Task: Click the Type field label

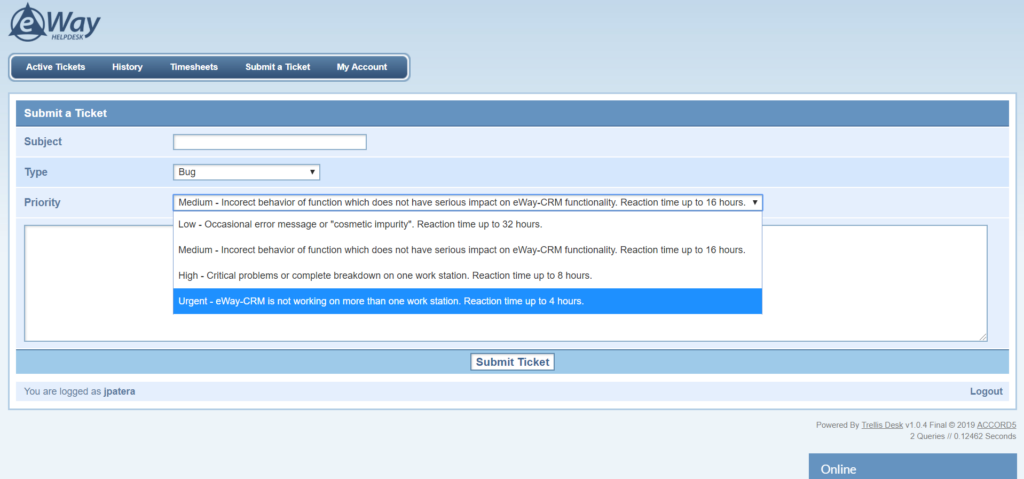Action: coord(36,173)
